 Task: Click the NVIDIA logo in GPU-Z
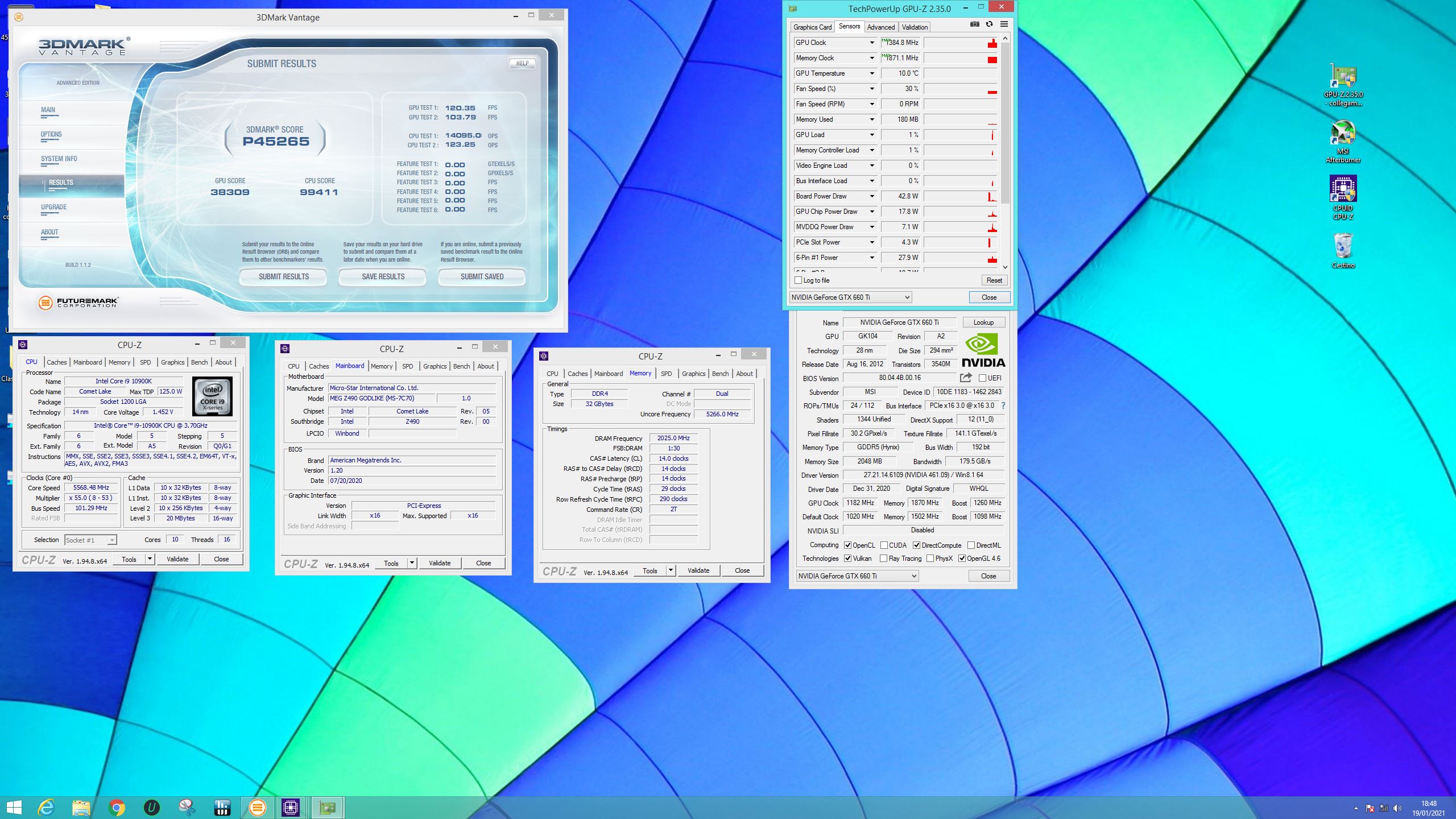[x=983, y=350]
